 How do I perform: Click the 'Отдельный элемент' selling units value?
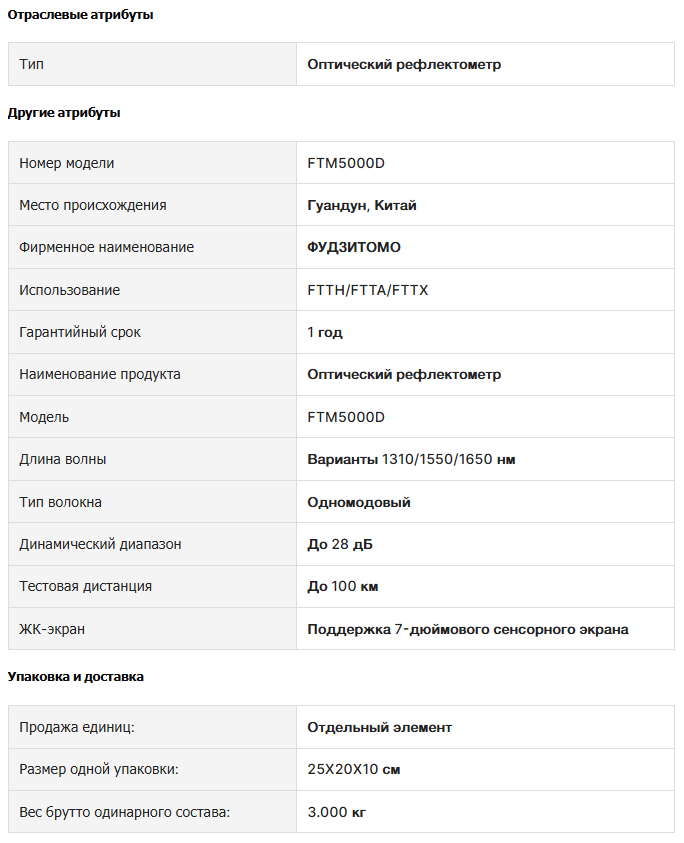point(379,727)
